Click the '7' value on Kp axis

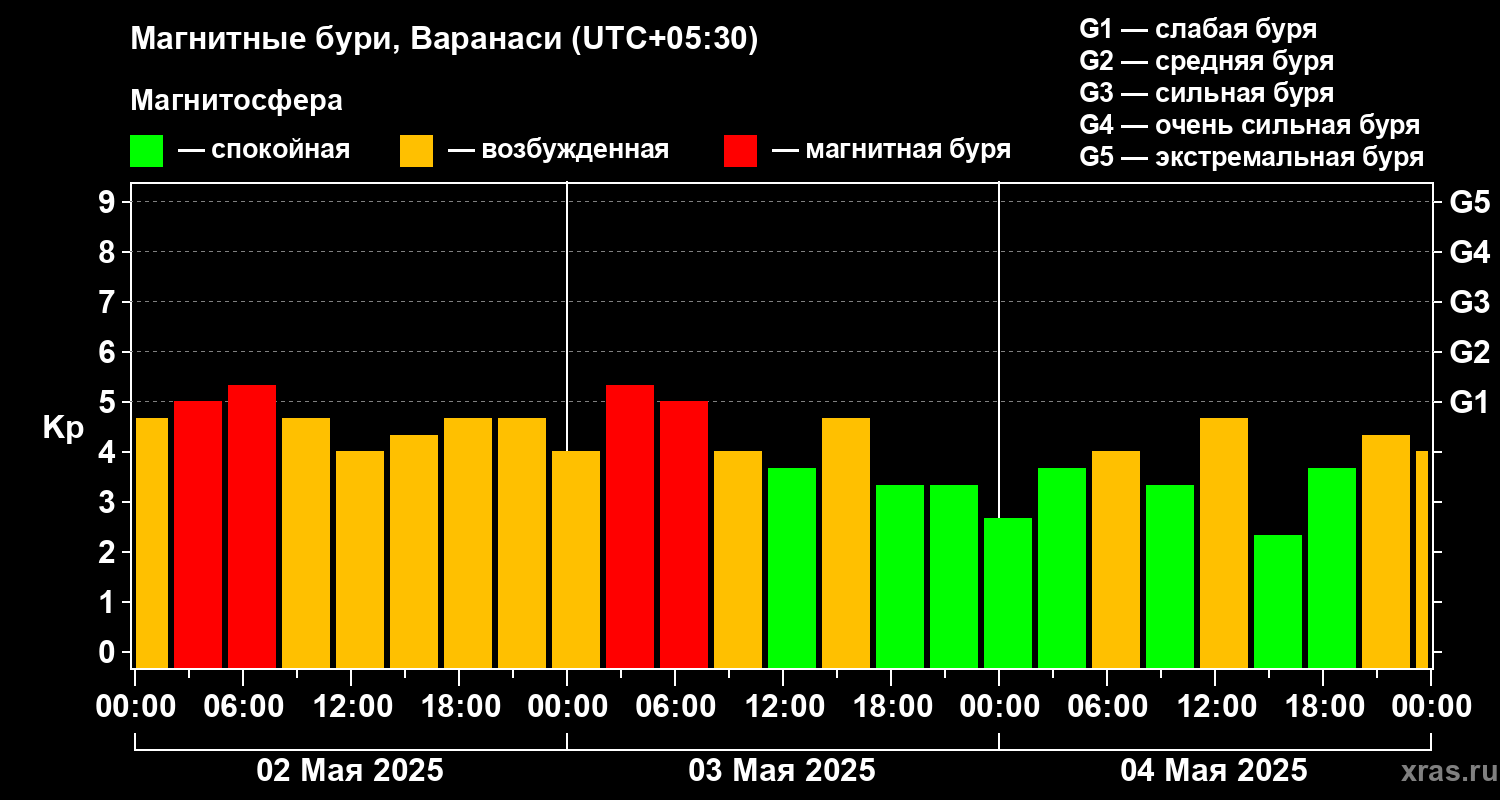click(x=109, y=302)
